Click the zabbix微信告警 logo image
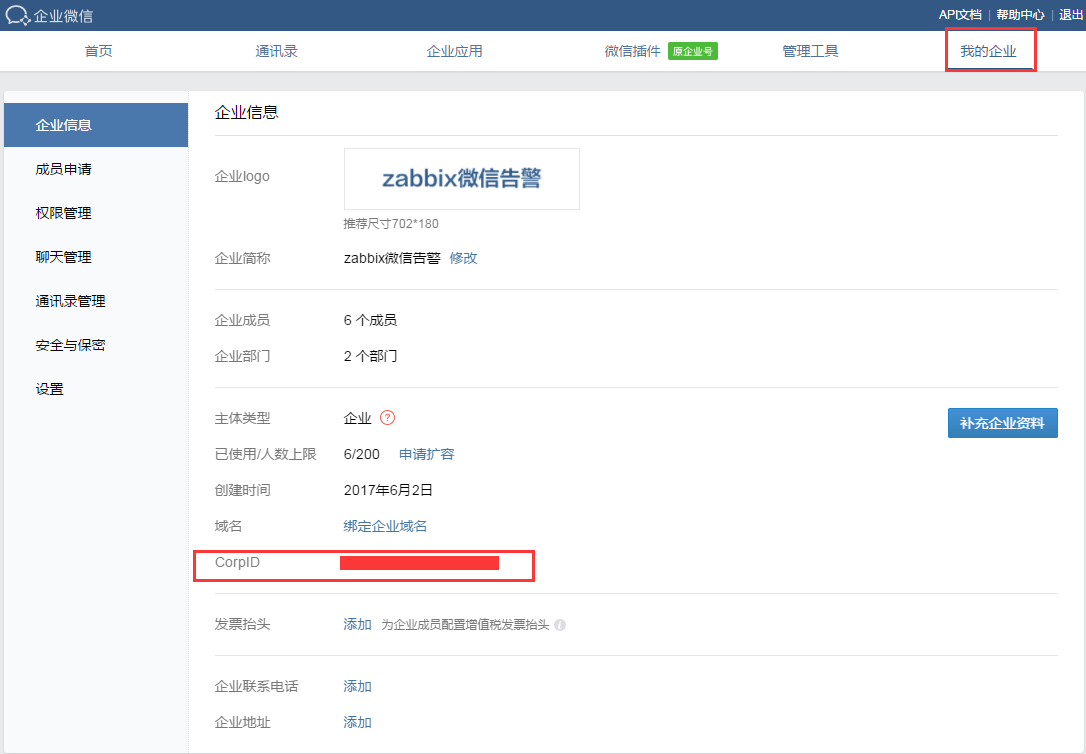The width and height of the screenshot is (1086, 754). pyautogui.click(x=462, y=179)
